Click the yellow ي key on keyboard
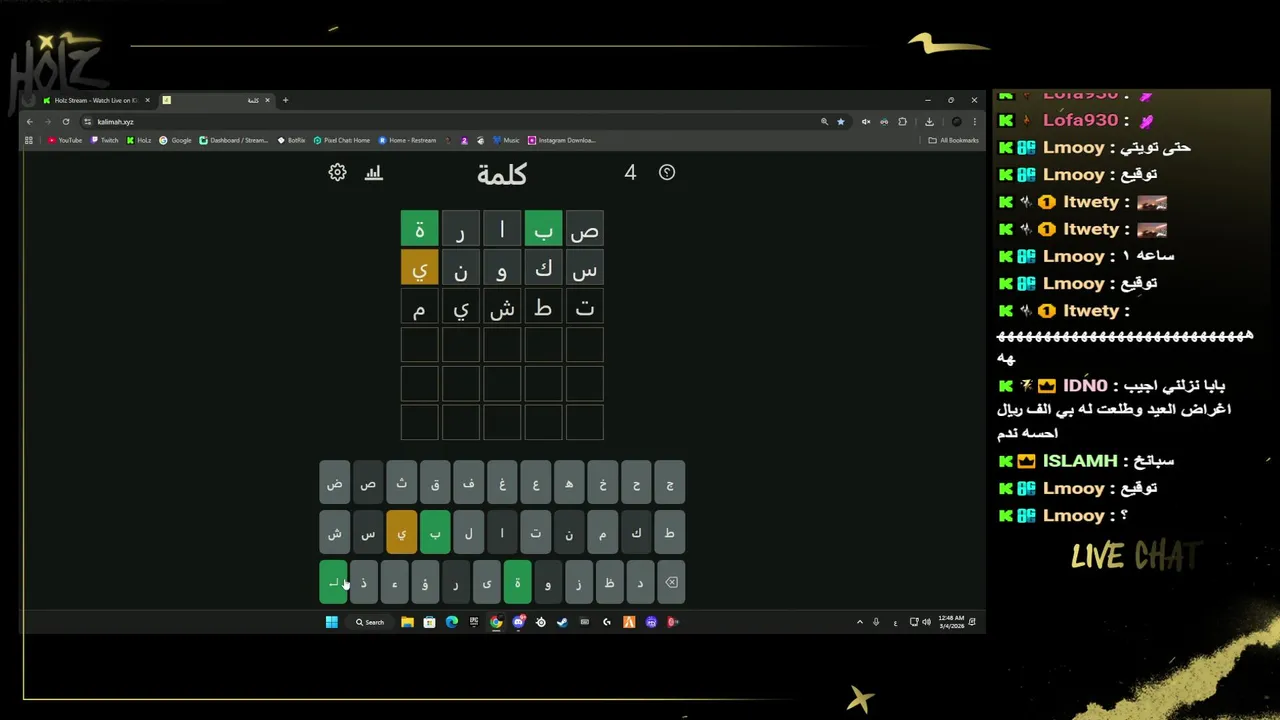The height and width of the screenshot is (720, 1280). 401,533
